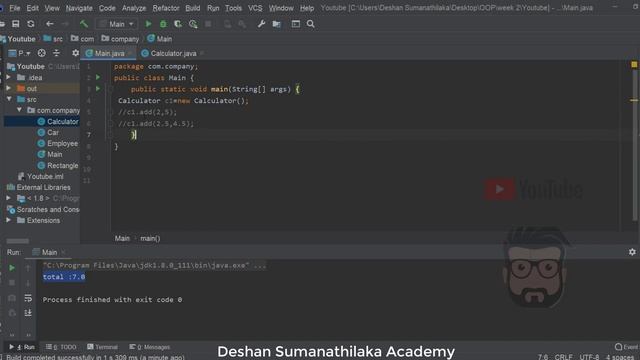The image size is (640, 360).
Task: Expand the .idea folder node
Action: (x=9, y=77)
